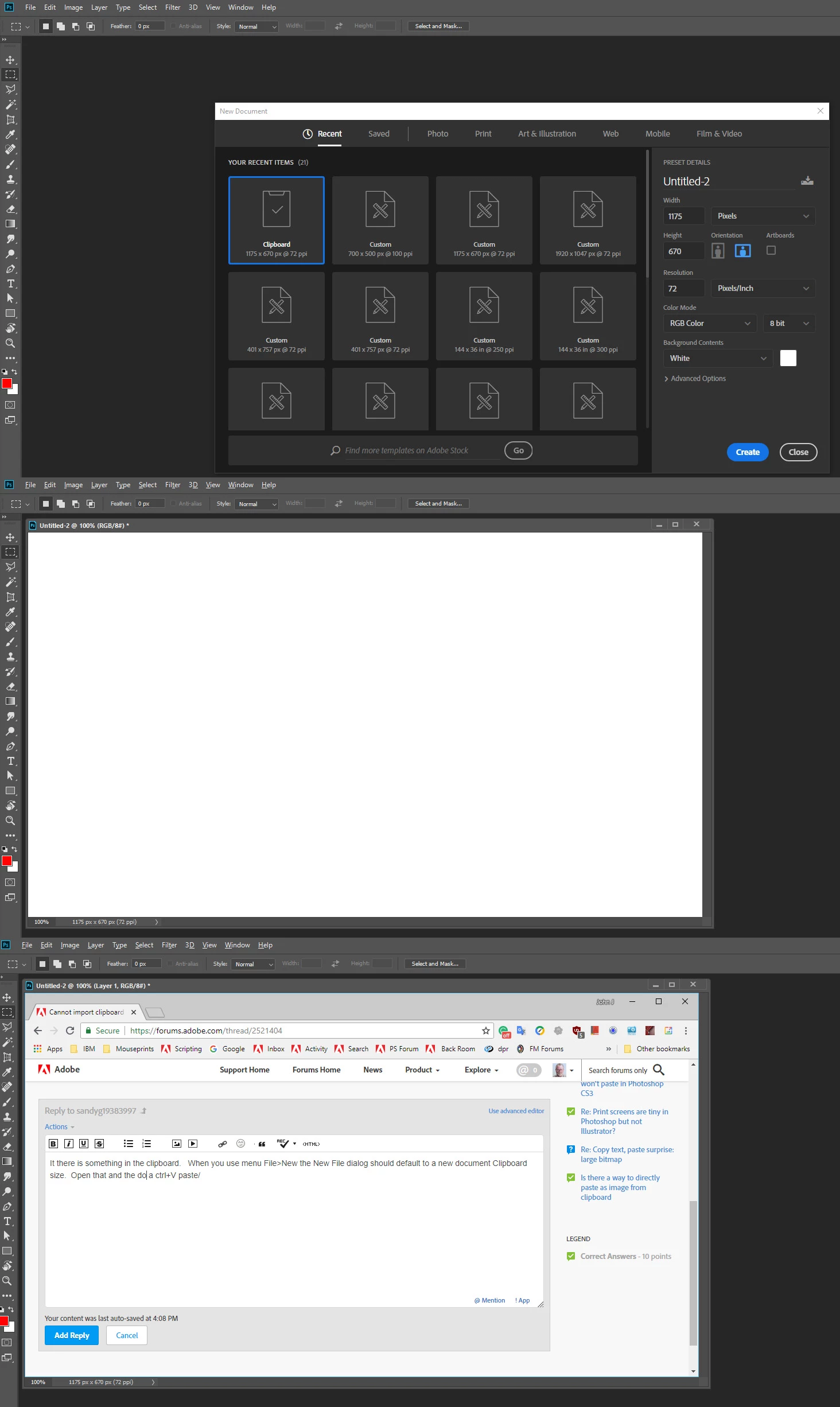Screen dimensions: 840x1407
Task: Select the Clone Stamp tool beside the blank canvas
Action: [x=10, y=656]
